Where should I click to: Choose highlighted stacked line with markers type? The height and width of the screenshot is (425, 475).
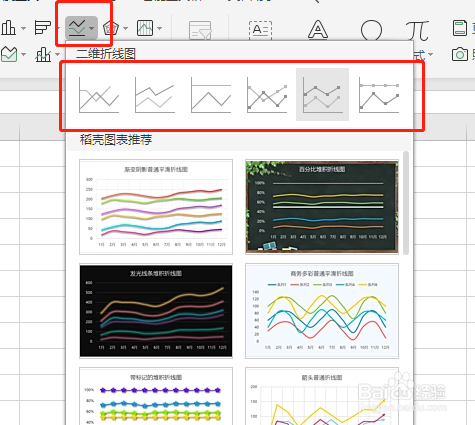coord(323,95)
